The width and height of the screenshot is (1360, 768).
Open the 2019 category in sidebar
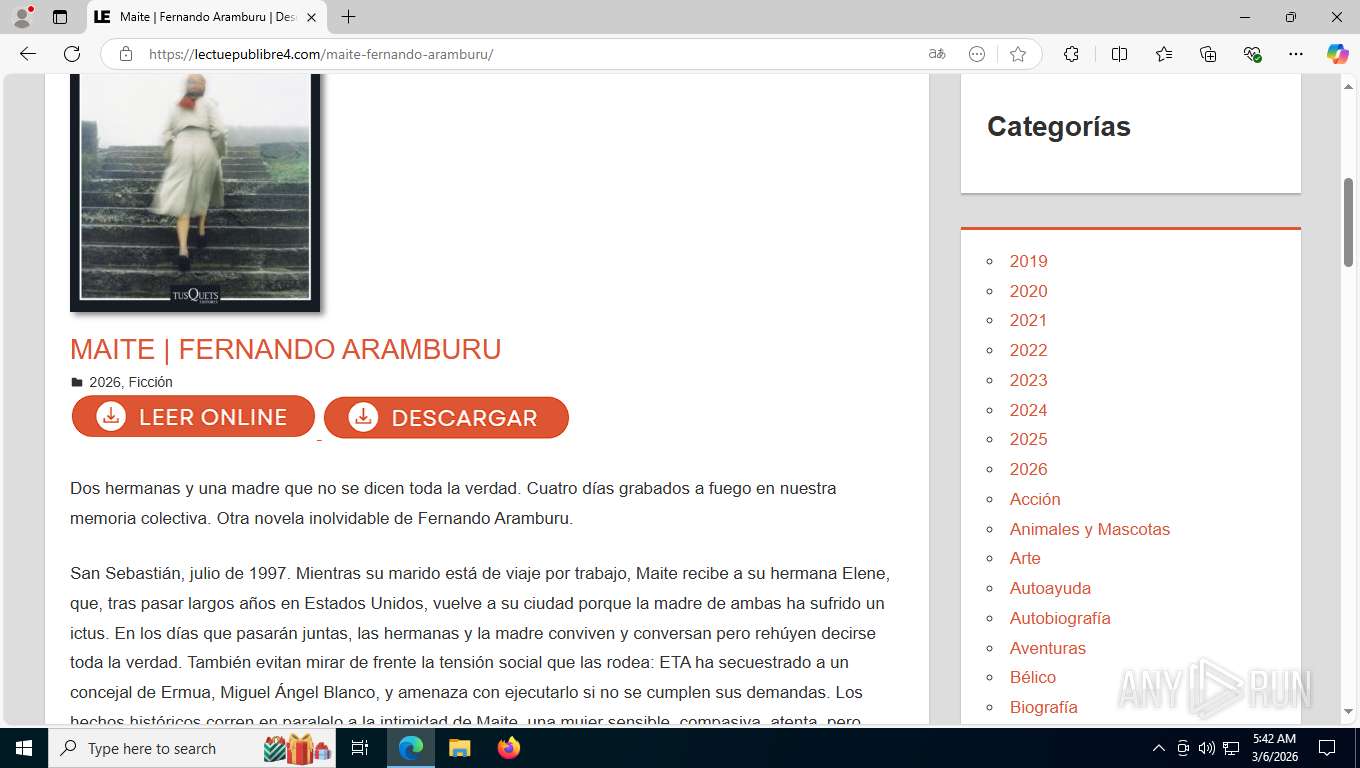(1028, 261)
